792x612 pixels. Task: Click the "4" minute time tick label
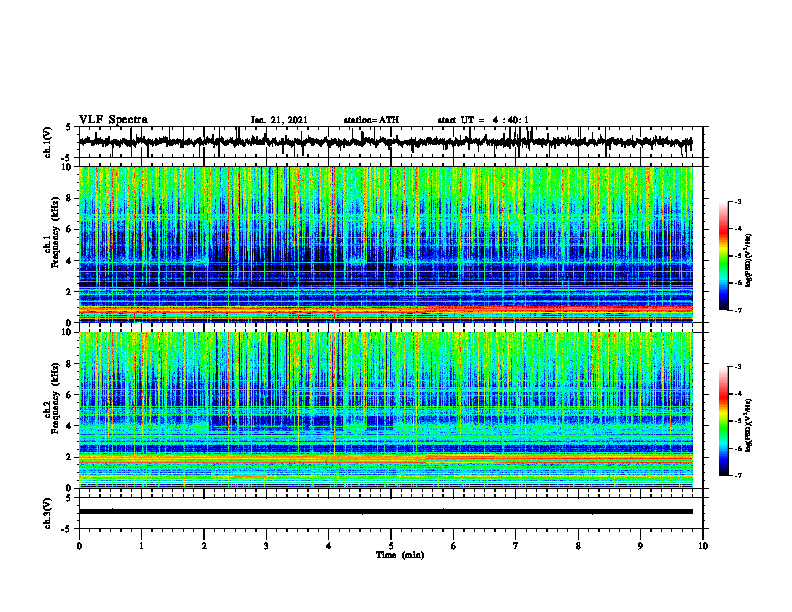pos(329,546)
